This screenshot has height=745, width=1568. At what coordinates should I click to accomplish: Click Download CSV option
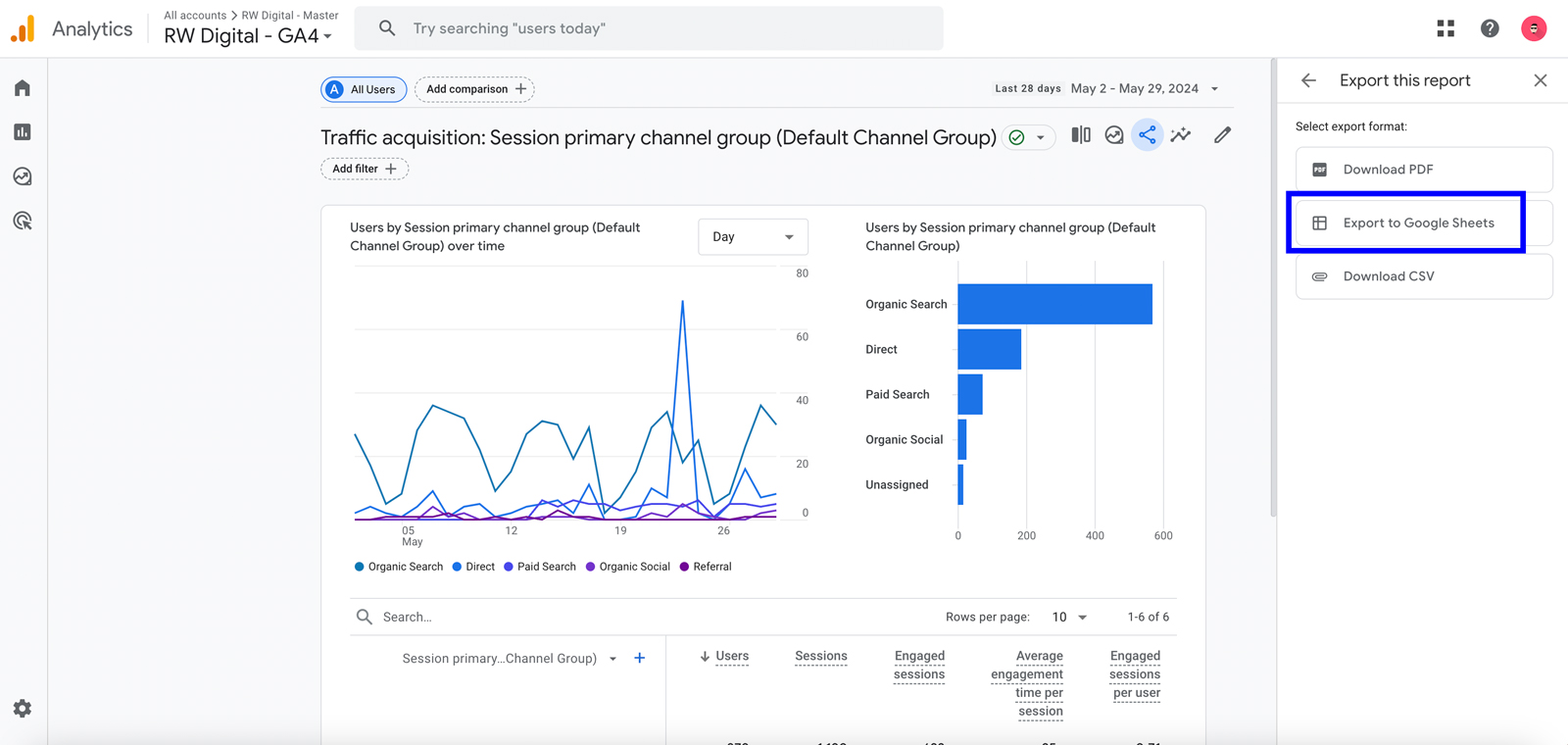(x=1424, y=276)
